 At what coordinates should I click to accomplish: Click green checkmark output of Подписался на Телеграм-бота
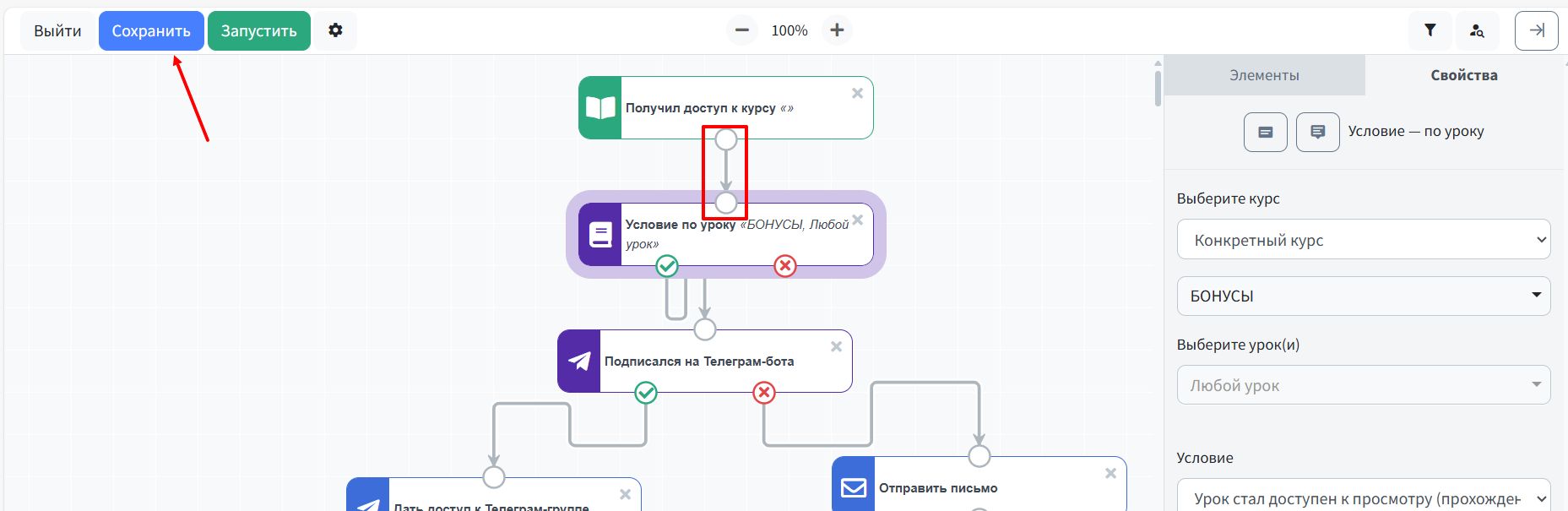tap(646, 393)
